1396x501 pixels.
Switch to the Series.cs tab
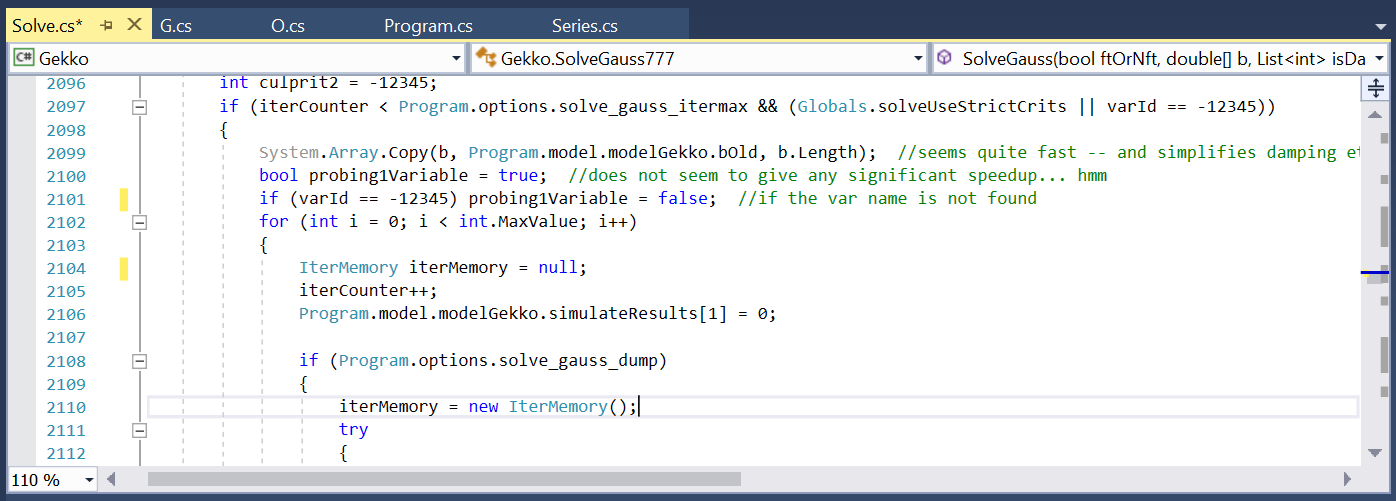tap(584, 26)
